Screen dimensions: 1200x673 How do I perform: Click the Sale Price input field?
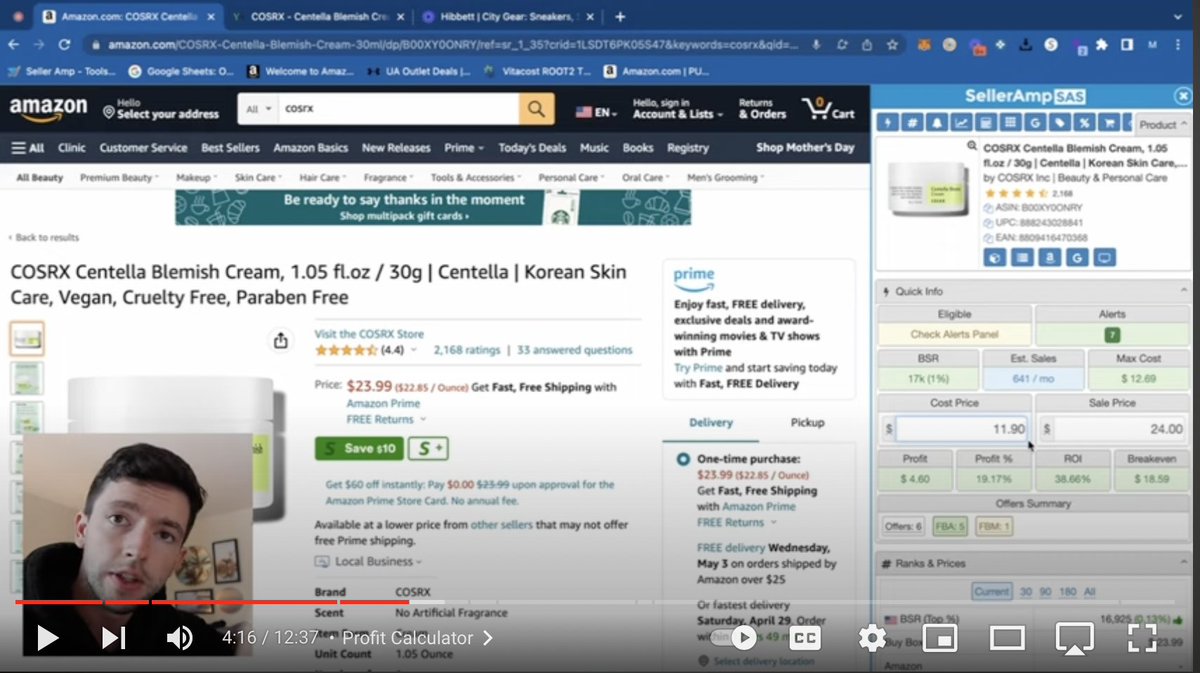point(1121,429)
